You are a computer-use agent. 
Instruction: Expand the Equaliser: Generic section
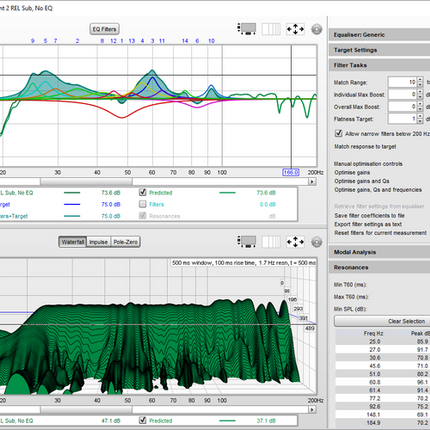(x=379, y=35)
